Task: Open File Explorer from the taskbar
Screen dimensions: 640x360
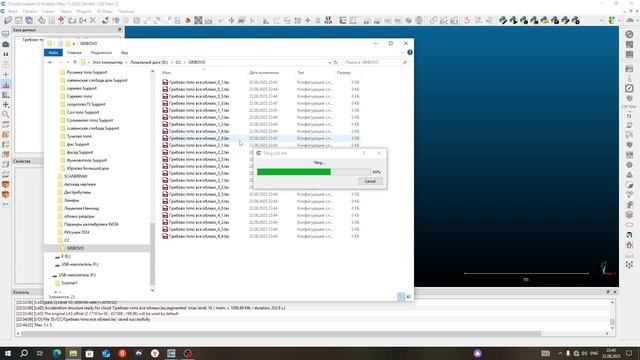Action: coord(73,353)
